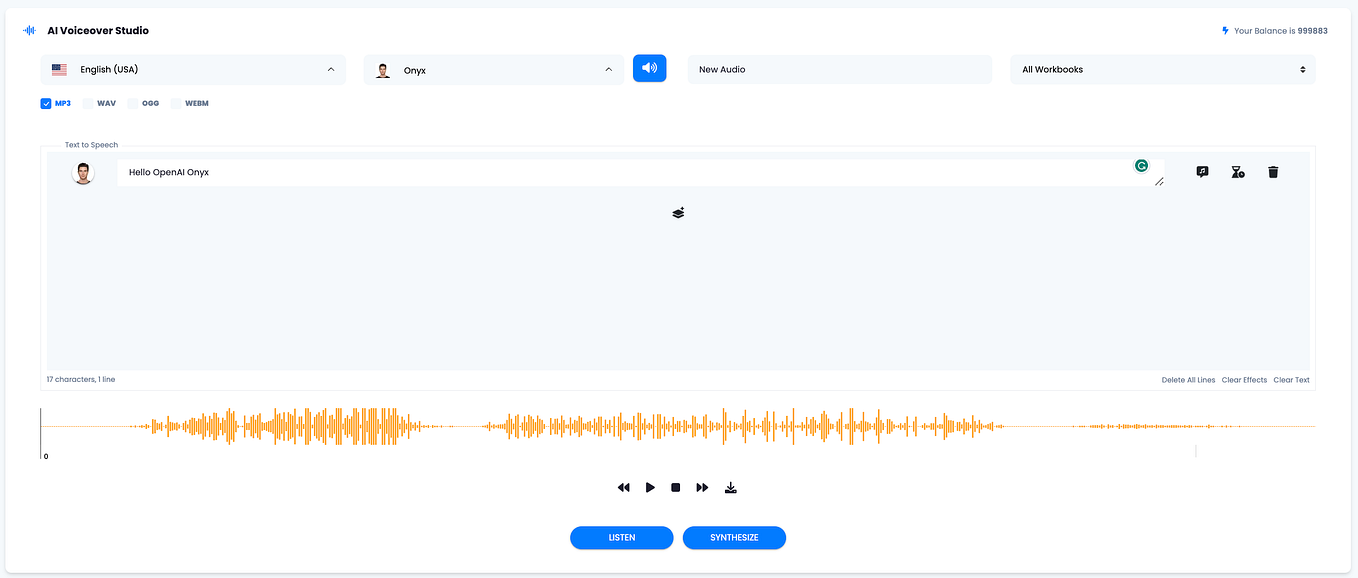Open the All Workbooks dropdown
Viewport: 1358px width, 578px height.
coord(1162,69)
